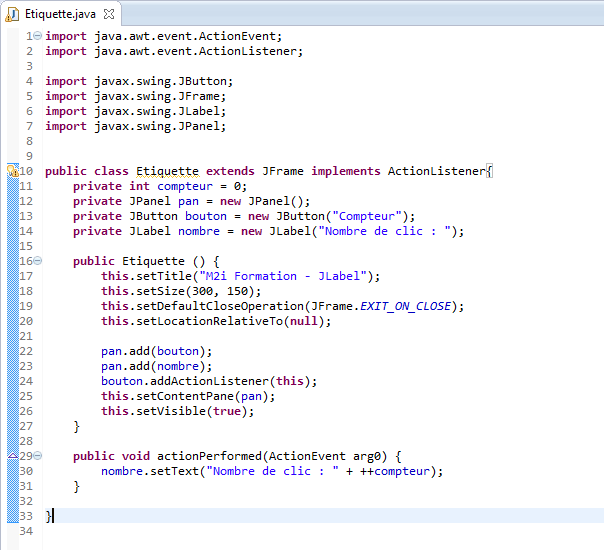Click line number 22 in the gutter
The image size is (604, 550).
coord(27,351)
